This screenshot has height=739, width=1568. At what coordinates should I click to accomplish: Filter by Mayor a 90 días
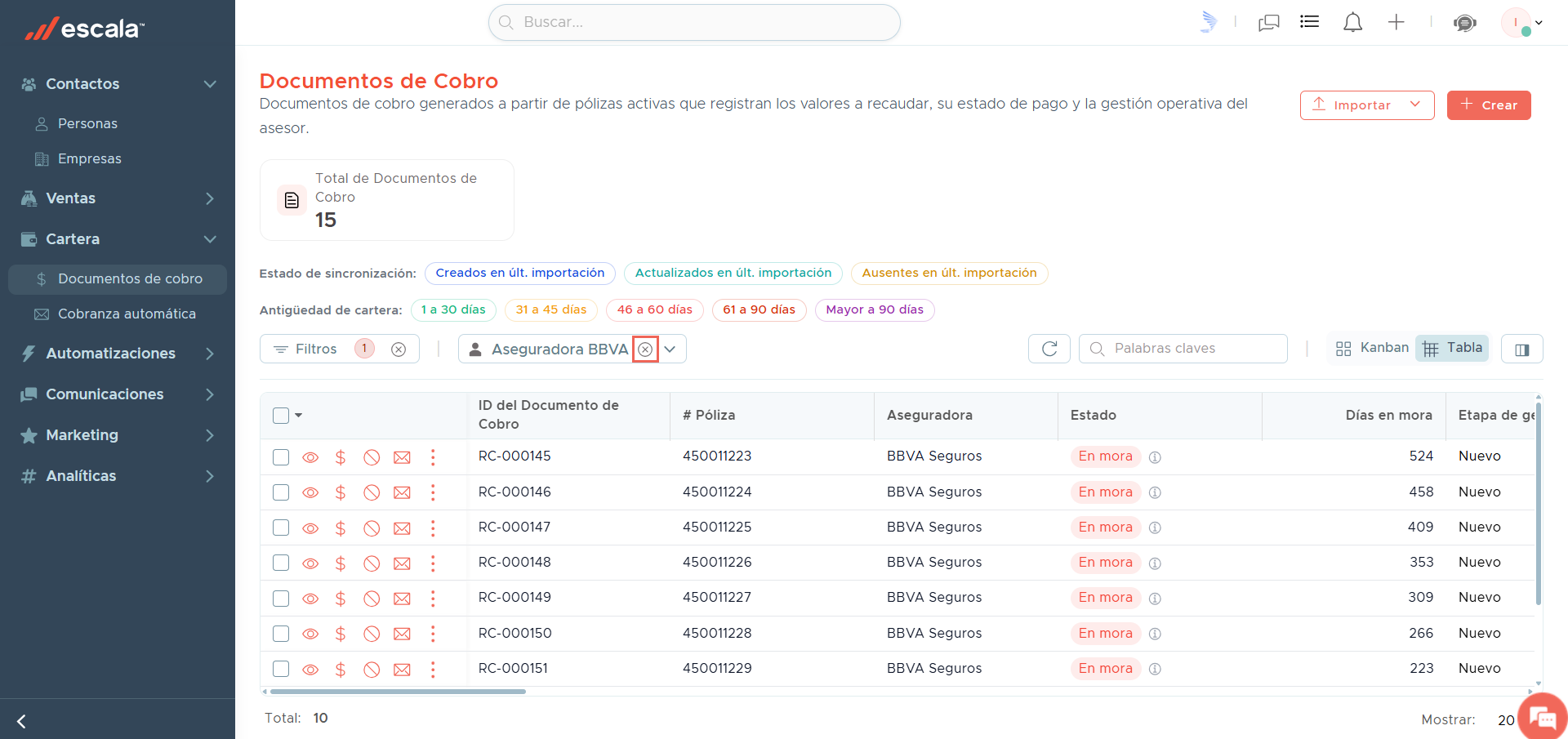pyautogui.click(x=875, y=310)
